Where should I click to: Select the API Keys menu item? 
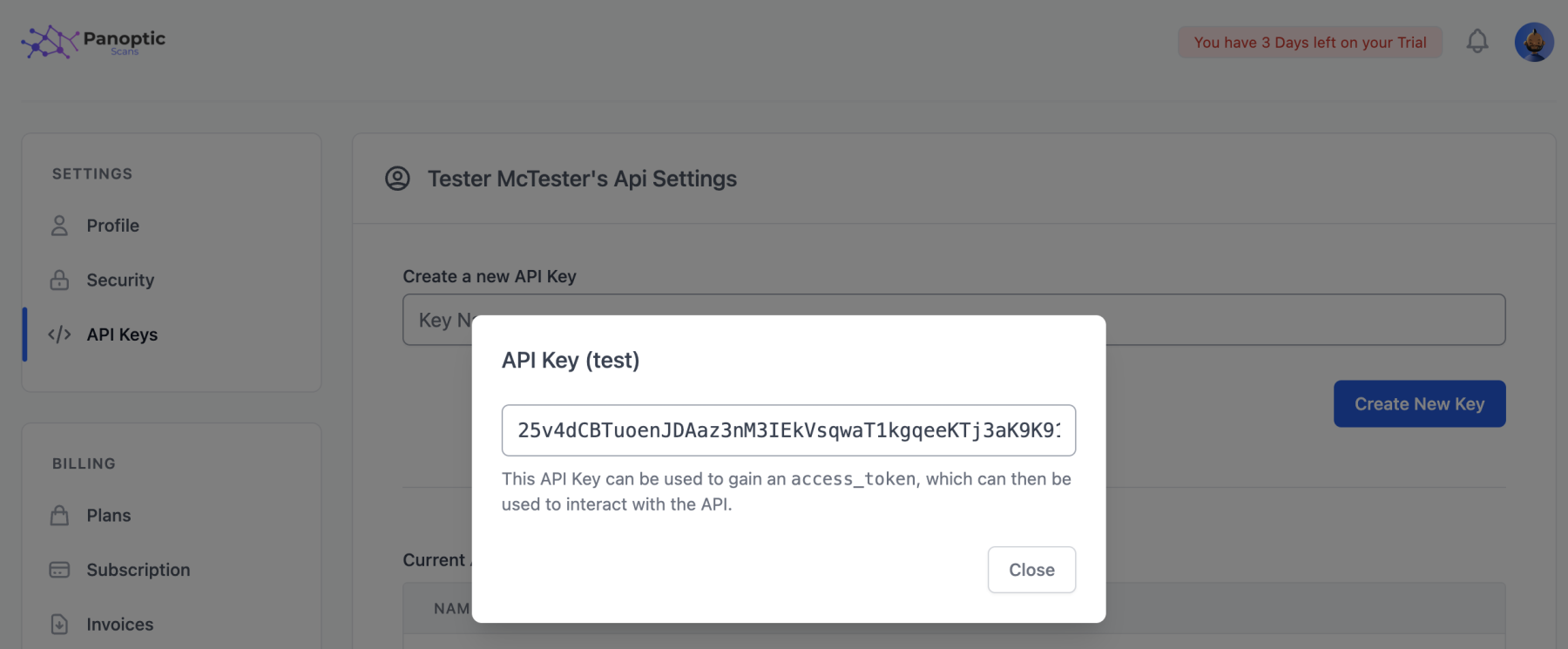pos(122,335)
